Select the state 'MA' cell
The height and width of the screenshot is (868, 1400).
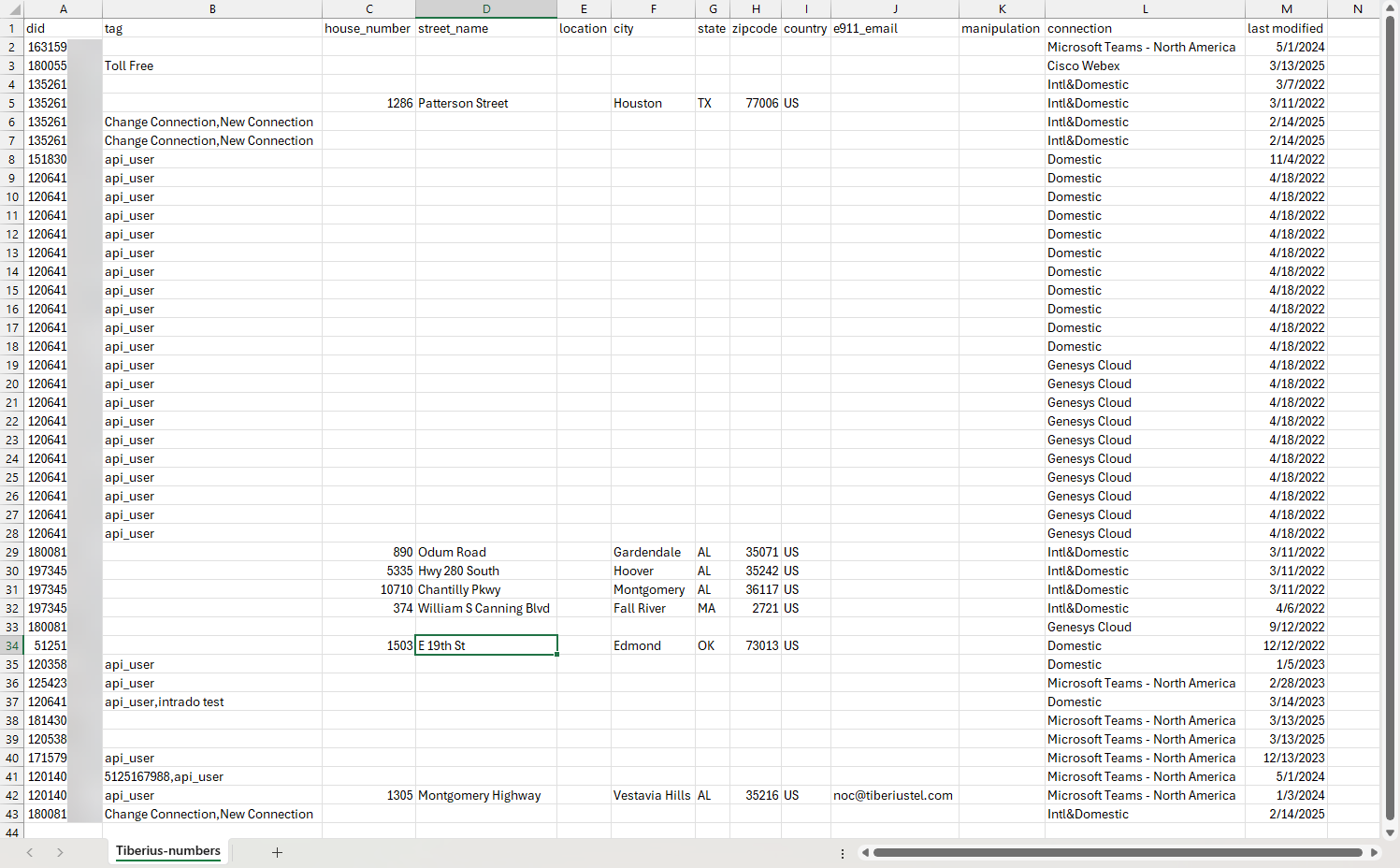713,608
